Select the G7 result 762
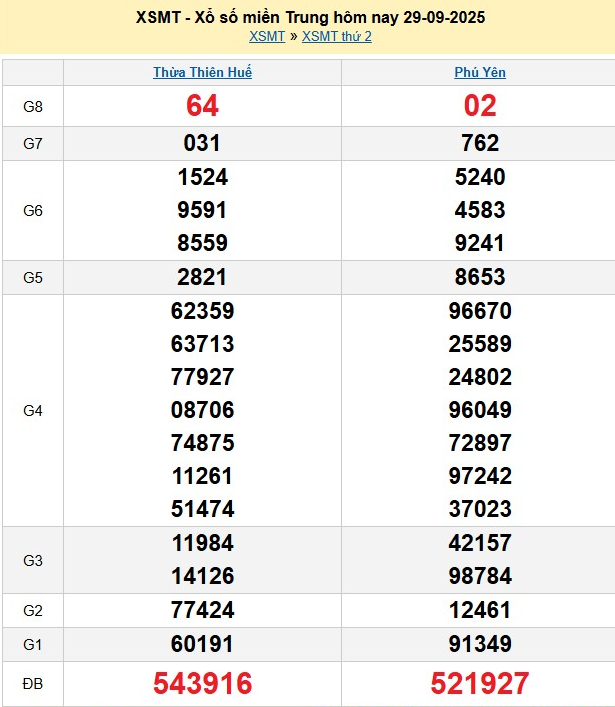This screenshot has width=615, height=707. pos(480,143)
